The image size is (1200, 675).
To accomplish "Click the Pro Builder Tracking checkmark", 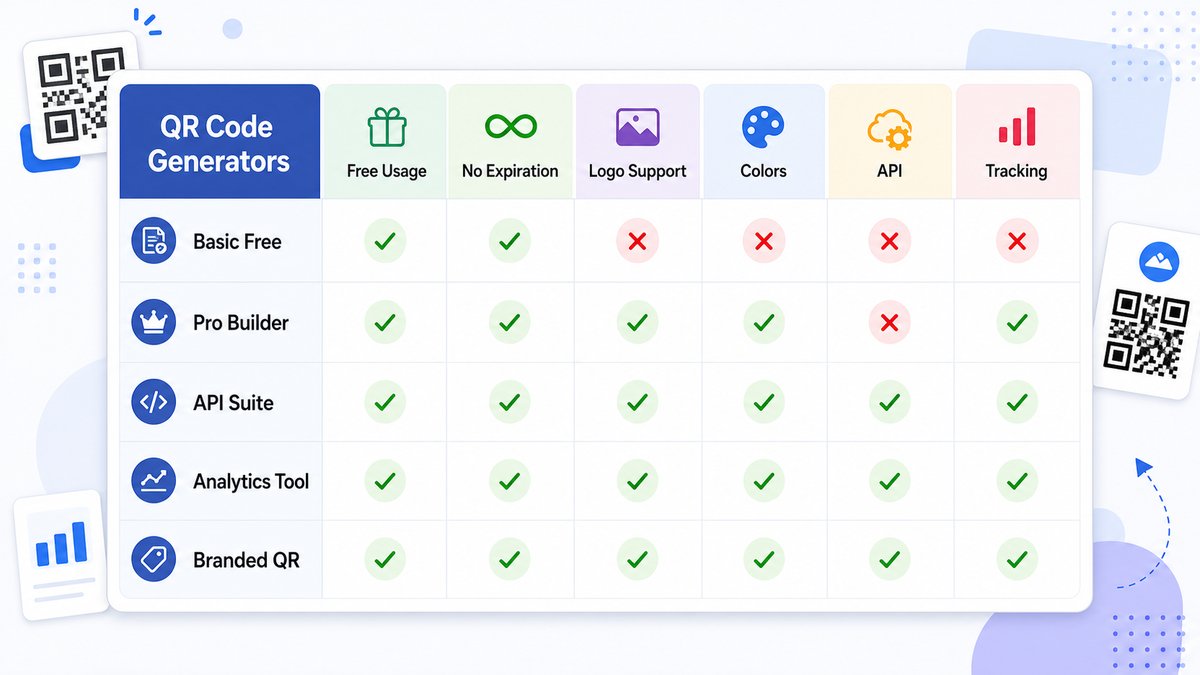I will tap(1017, 323).
